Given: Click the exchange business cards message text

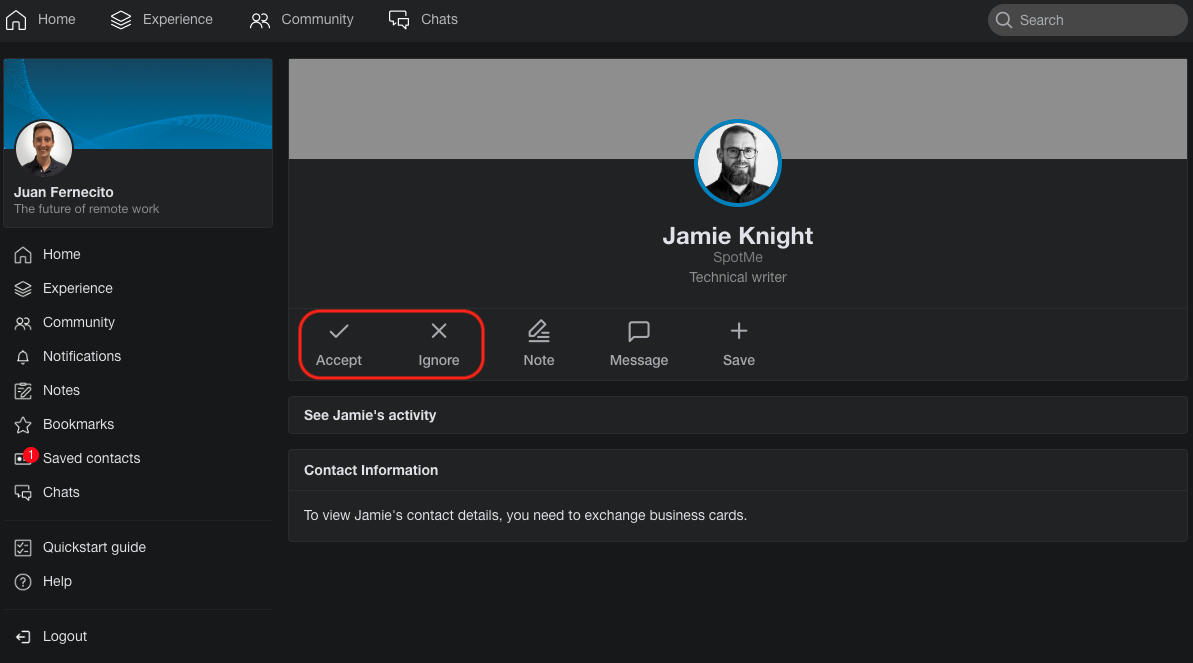Looking at the screenshot, I should pyautogui.click(x=525, y=515).
